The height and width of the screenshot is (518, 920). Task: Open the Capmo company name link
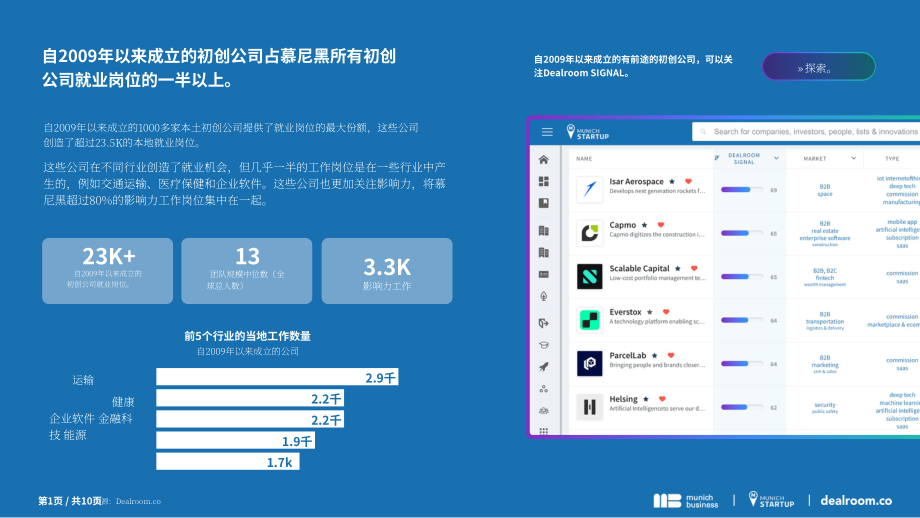[623, 225]
